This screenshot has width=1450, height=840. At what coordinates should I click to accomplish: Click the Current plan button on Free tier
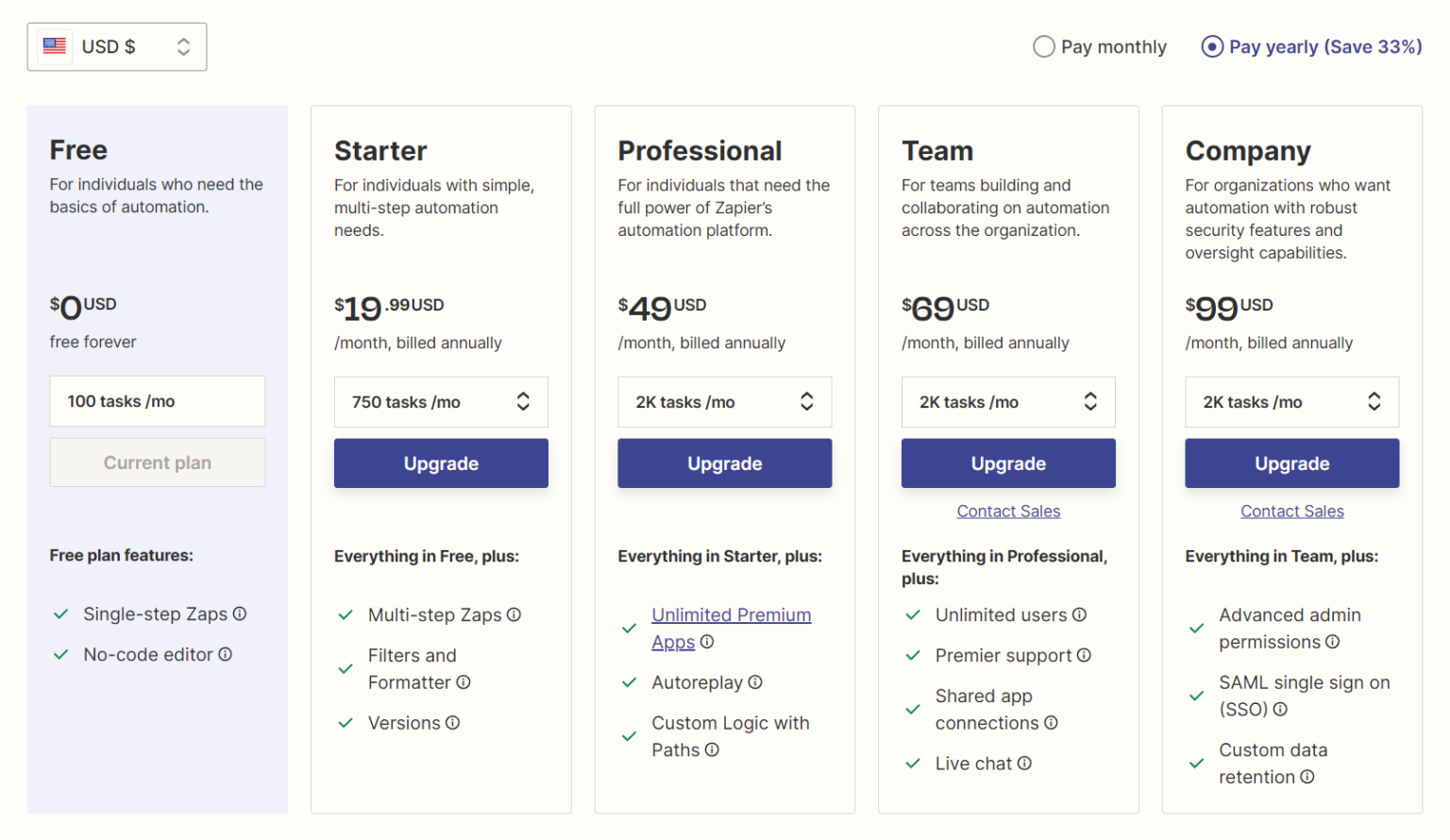(157, 462)
